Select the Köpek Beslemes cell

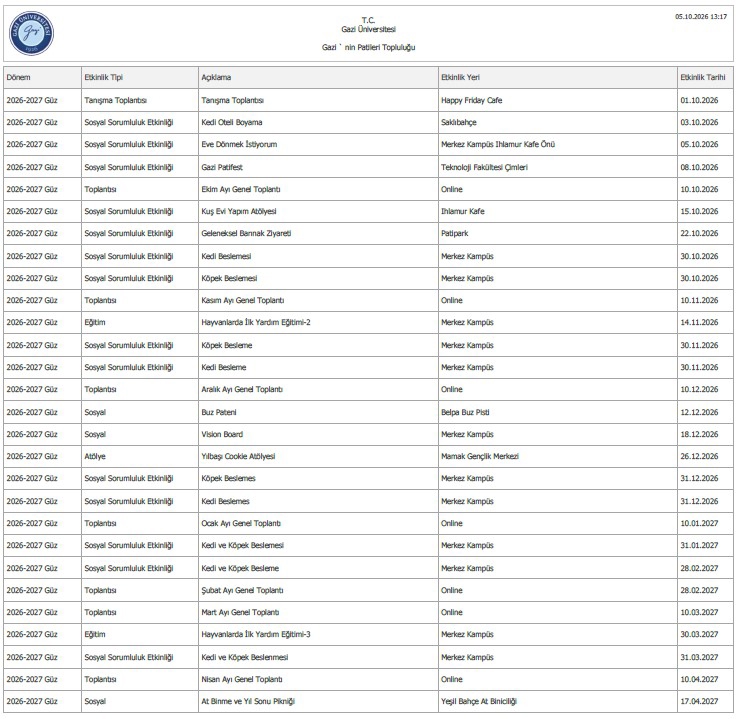pyautogui.click(x=318, y=479)
